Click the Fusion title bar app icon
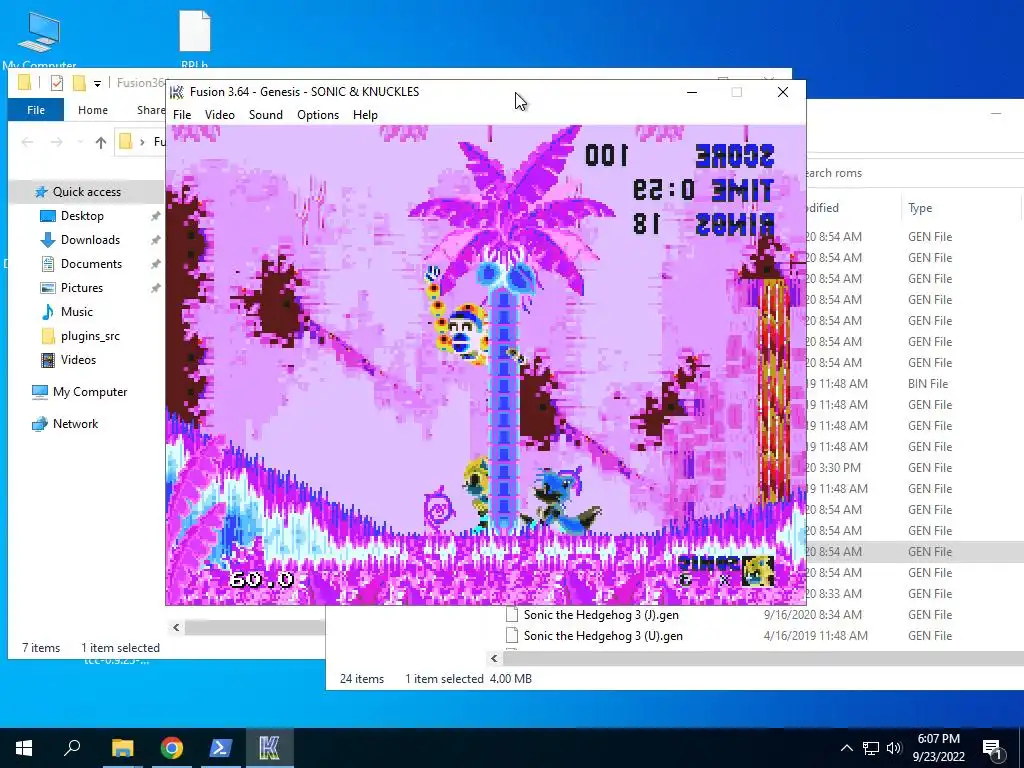1024x768 pixels. (177, 92)
